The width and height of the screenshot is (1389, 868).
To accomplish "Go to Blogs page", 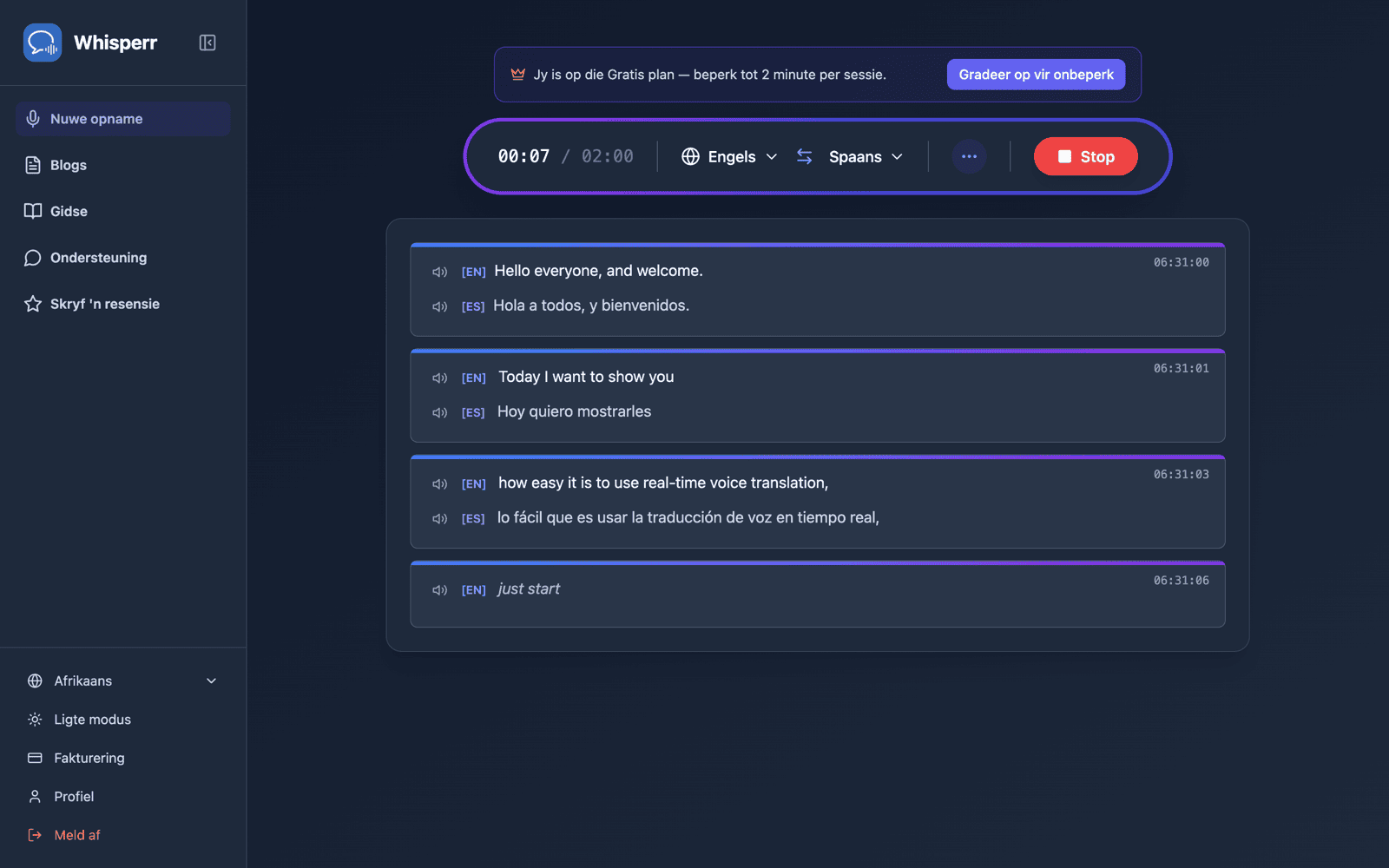I will [122, 165].
